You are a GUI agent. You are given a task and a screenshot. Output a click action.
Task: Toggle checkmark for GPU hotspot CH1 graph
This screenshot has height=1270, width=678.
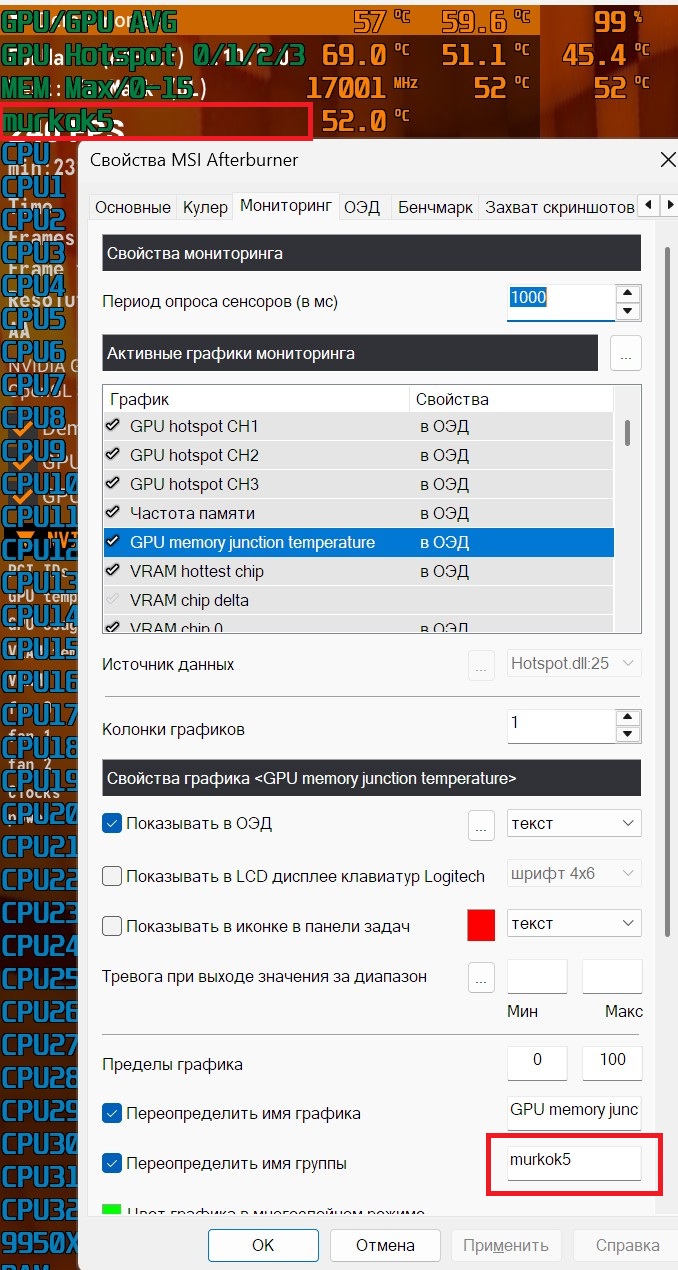pos(112,426)
